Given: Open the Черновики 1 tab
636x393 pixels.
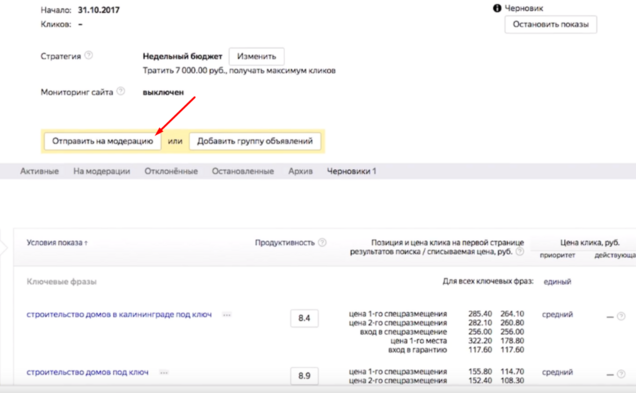Looking at the screenshot, I should 351,171.
